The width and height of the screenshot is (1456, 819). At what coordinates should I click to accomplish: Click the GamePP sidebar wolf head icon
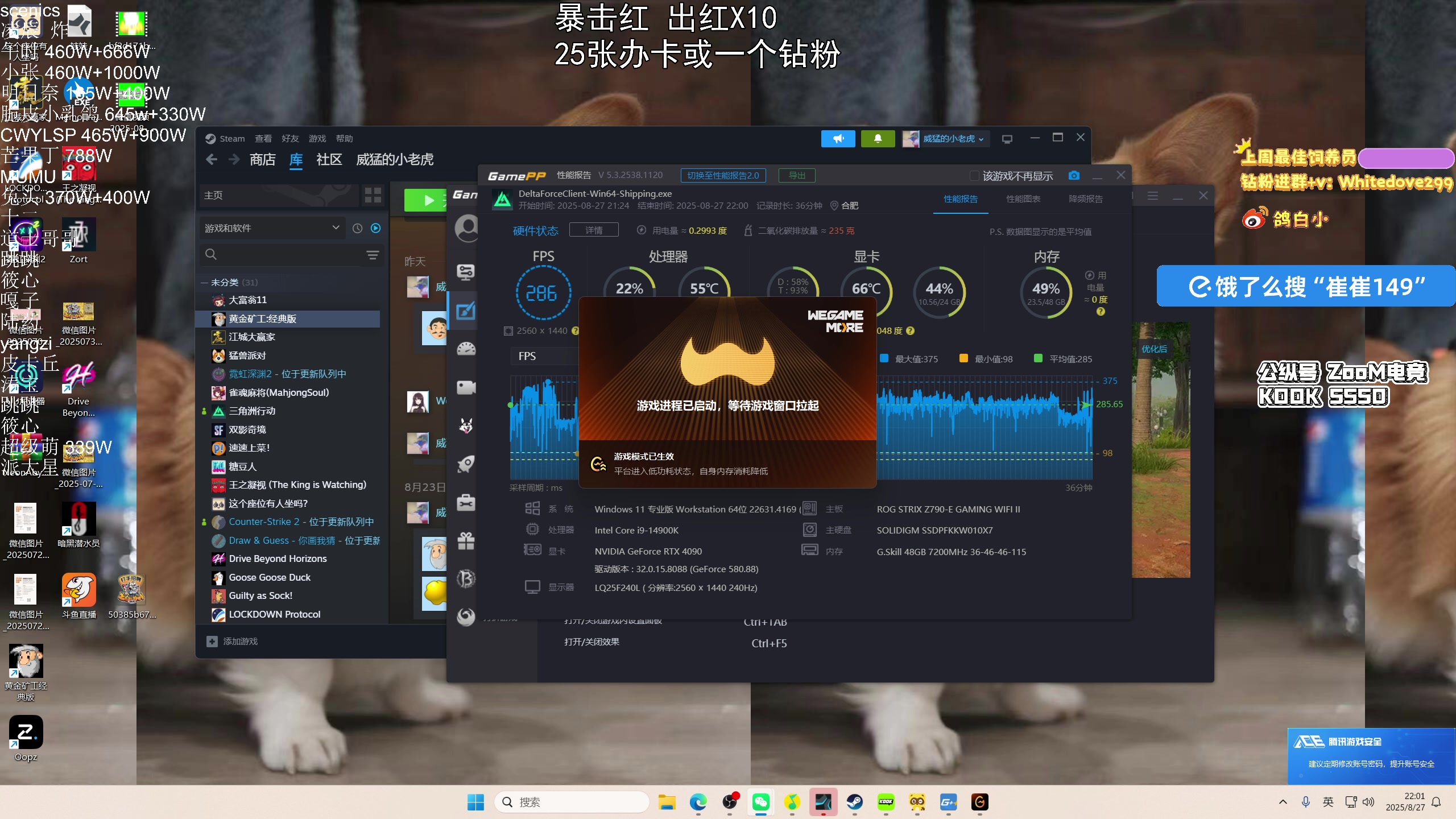(x=466, y=425)
